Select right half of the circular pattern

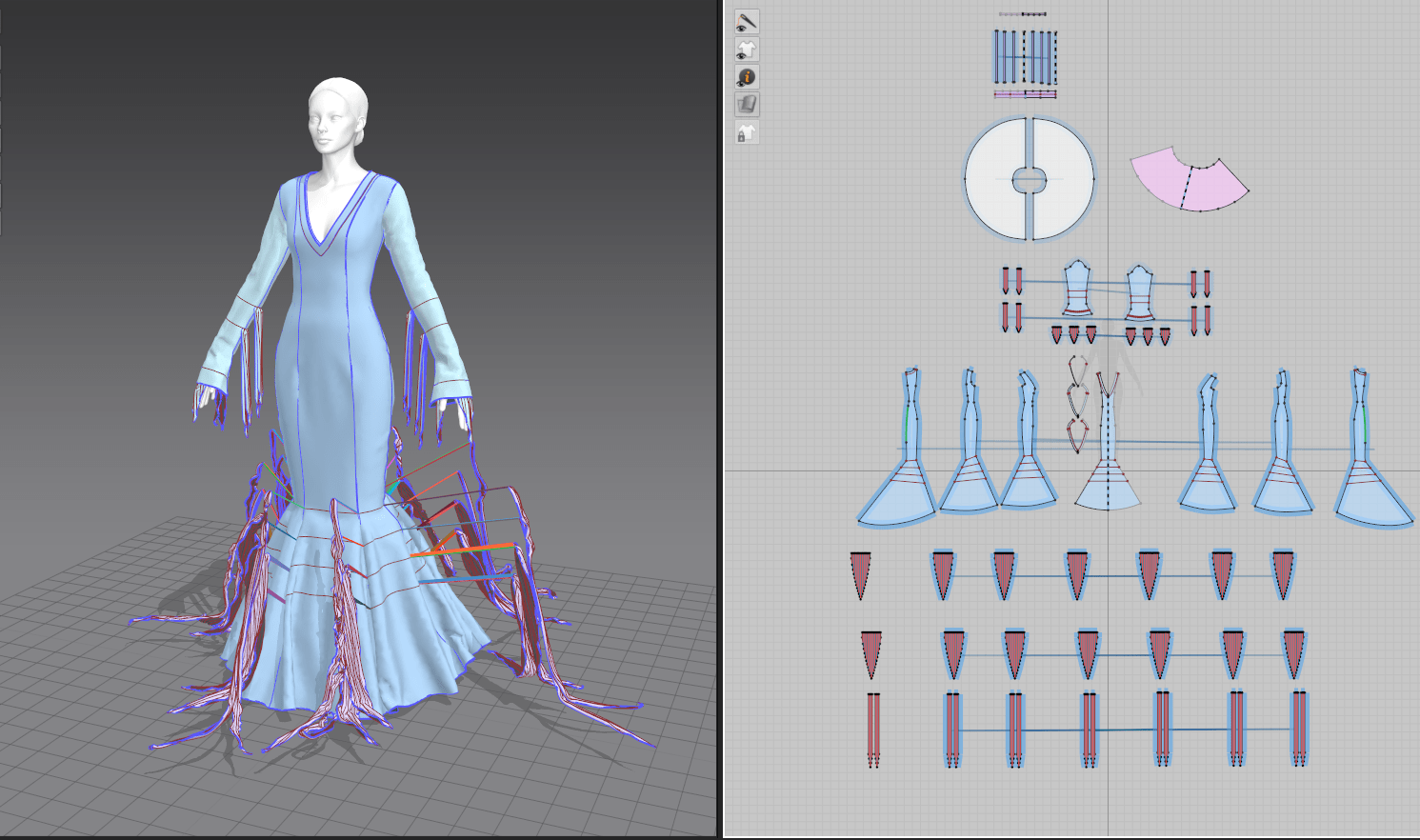(1065, 179)
